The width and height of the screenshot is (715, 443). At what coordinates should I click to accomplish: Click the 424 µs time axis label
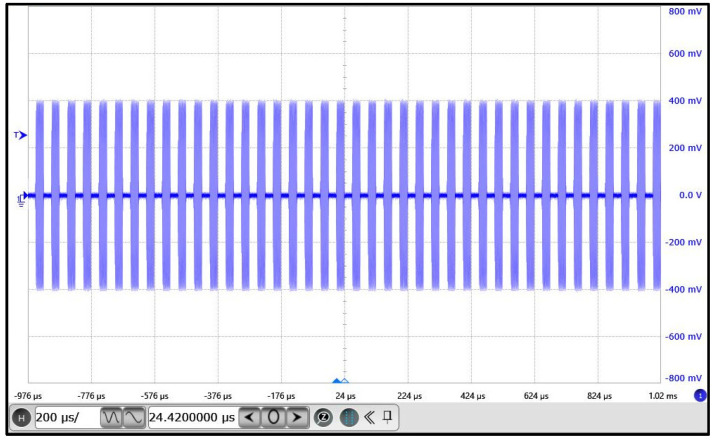point(473,396)
